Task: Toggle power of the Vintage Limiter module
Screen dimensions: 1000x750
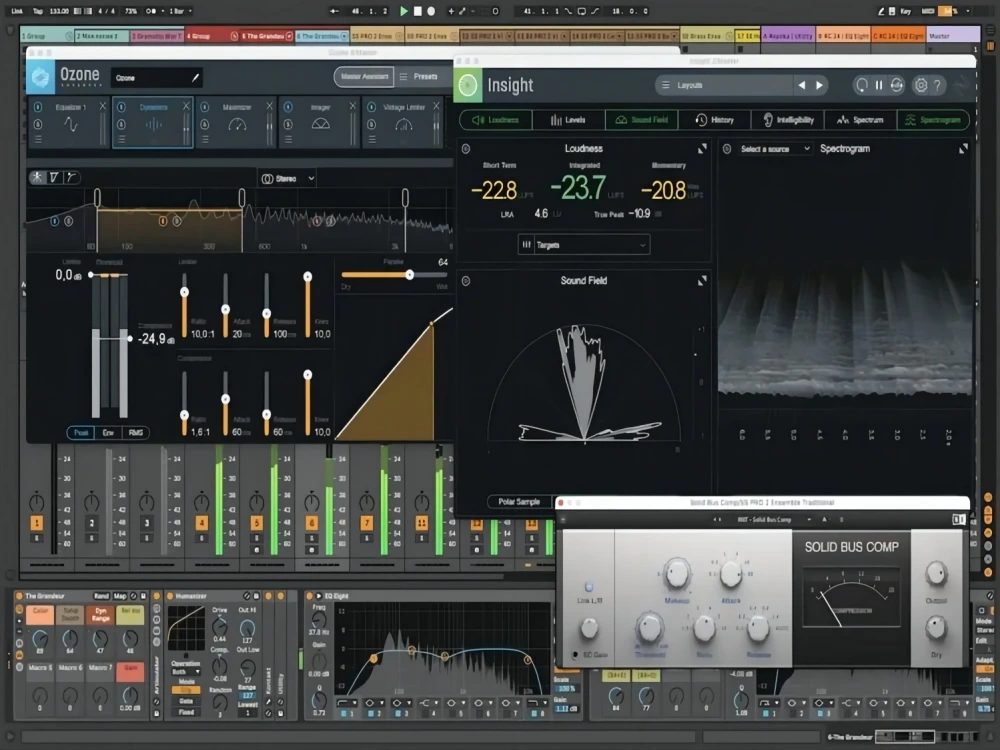Action: coord(372,107)
